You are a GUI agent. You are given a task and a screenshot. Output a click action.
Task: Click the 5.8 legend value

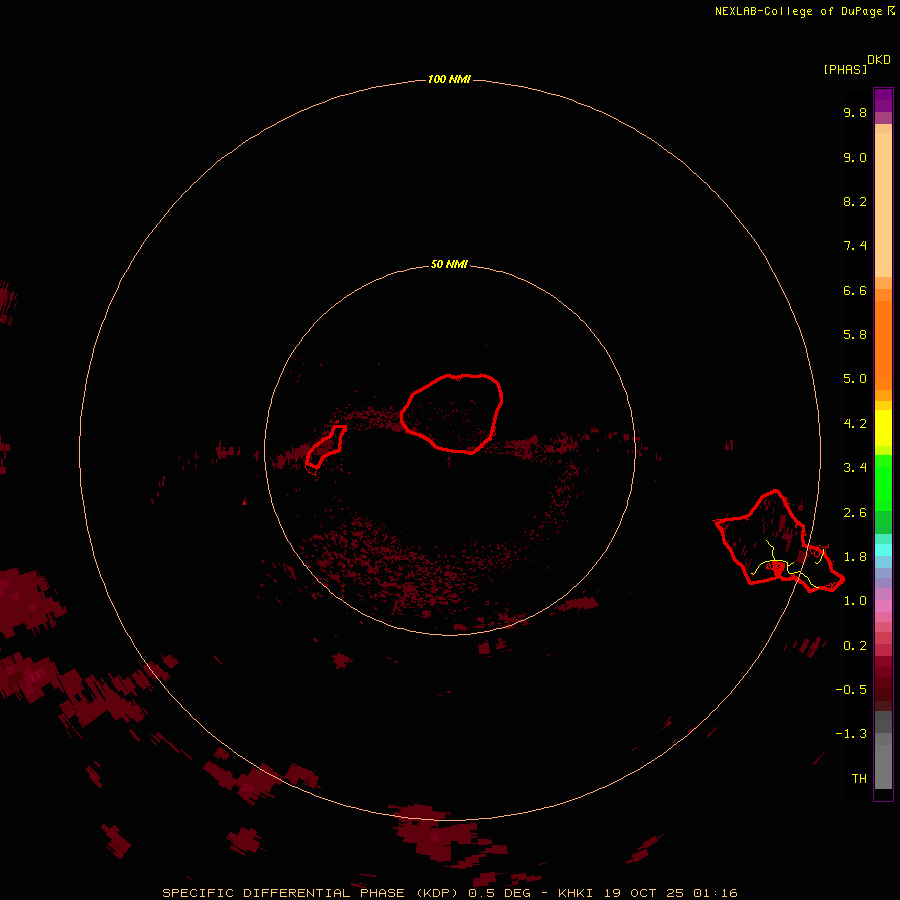pyautogui.click(x=855, y=335)
